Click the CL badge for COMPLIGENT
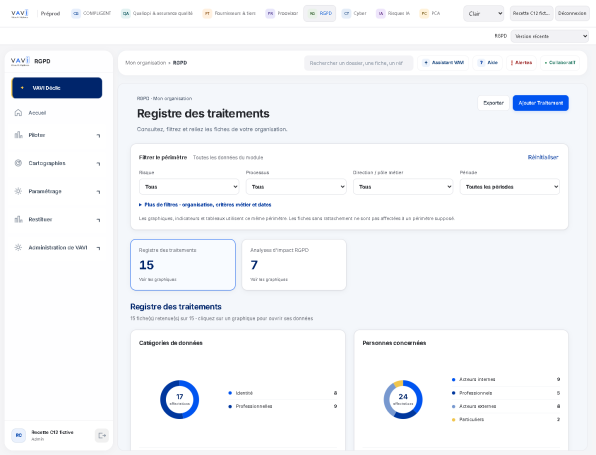Image resolution: width=596 pixels, height=455 pixels. click(x=76, y=13)
